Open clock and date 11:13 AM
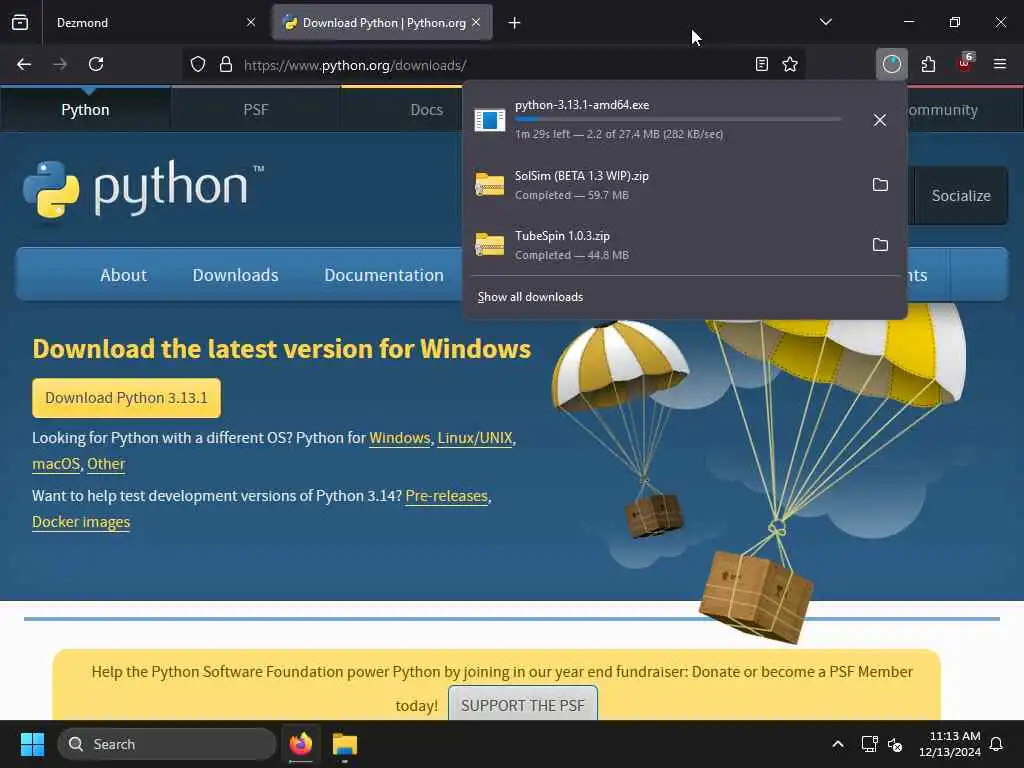This screenshot has width=1024, height=768. pyautogui.click(x=950, y=744)
